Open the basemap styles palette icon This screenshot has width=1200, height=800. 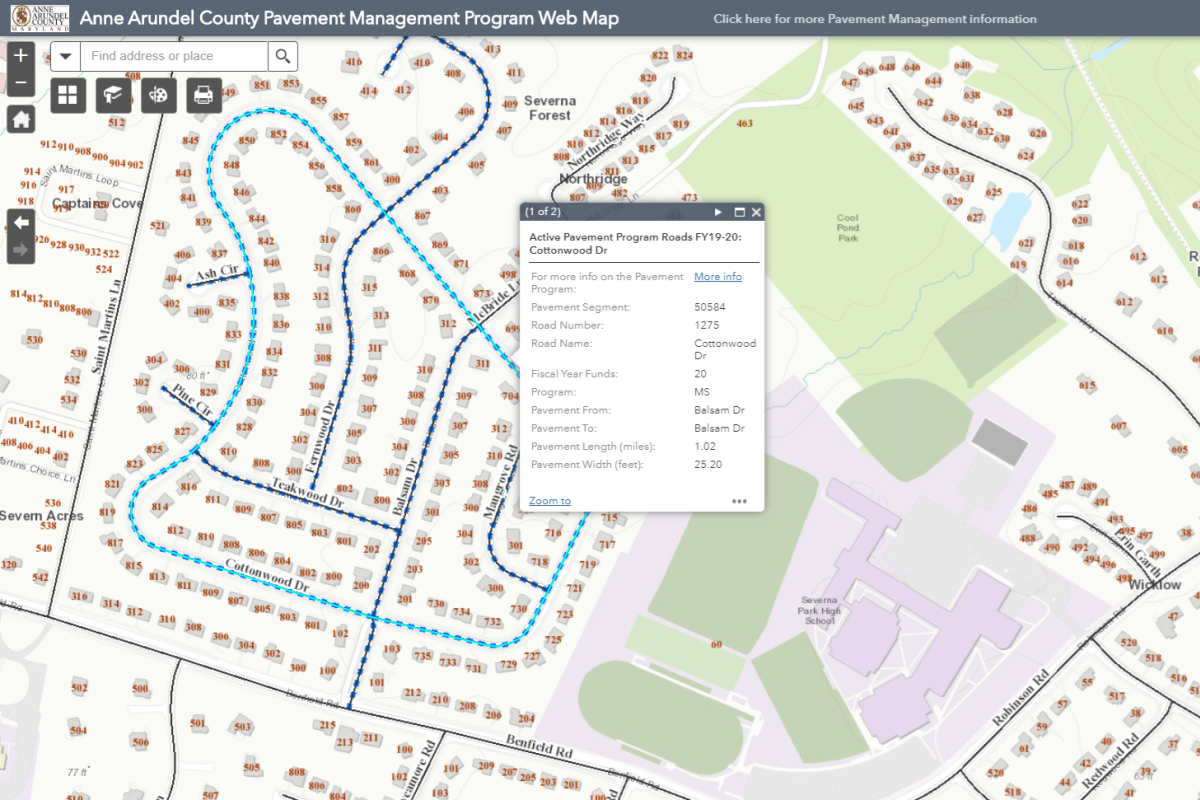click(158, 95)
